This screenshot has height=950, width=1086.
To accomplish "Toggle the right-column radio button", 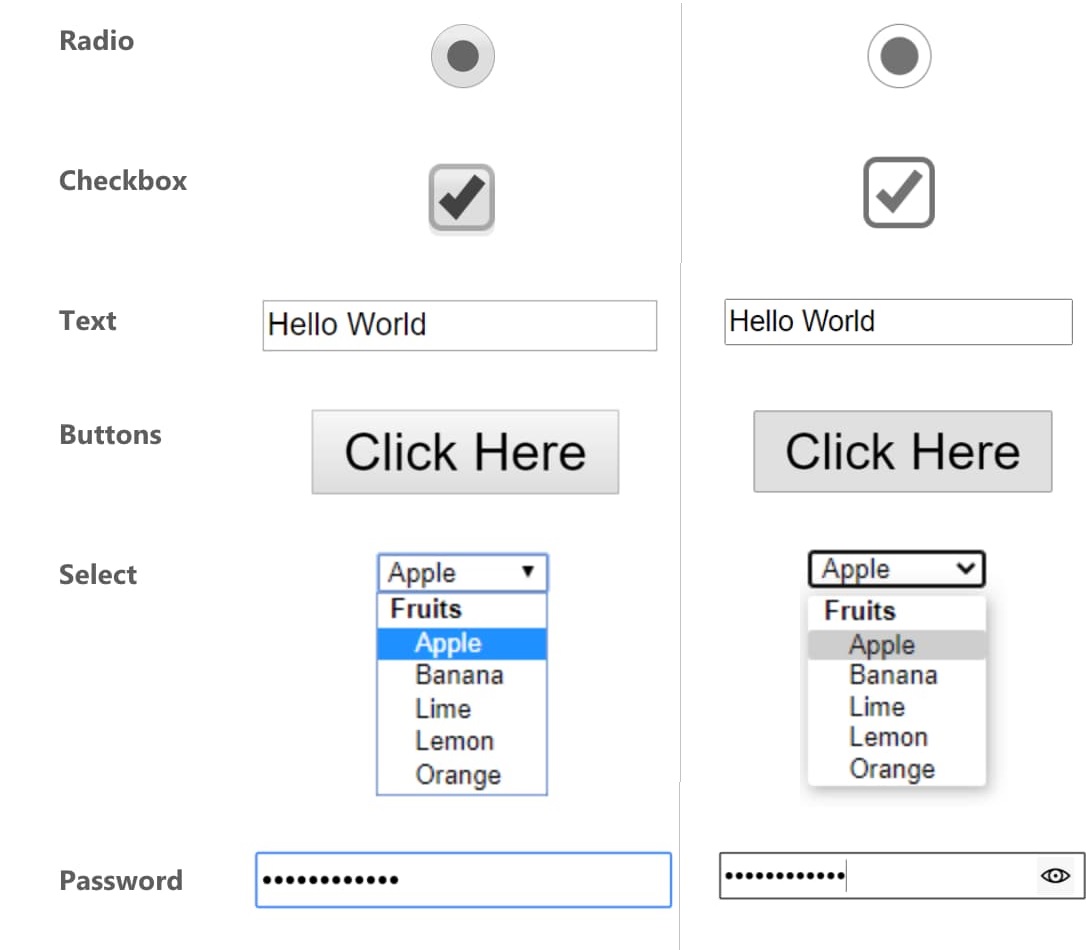I will pos(897,57).
